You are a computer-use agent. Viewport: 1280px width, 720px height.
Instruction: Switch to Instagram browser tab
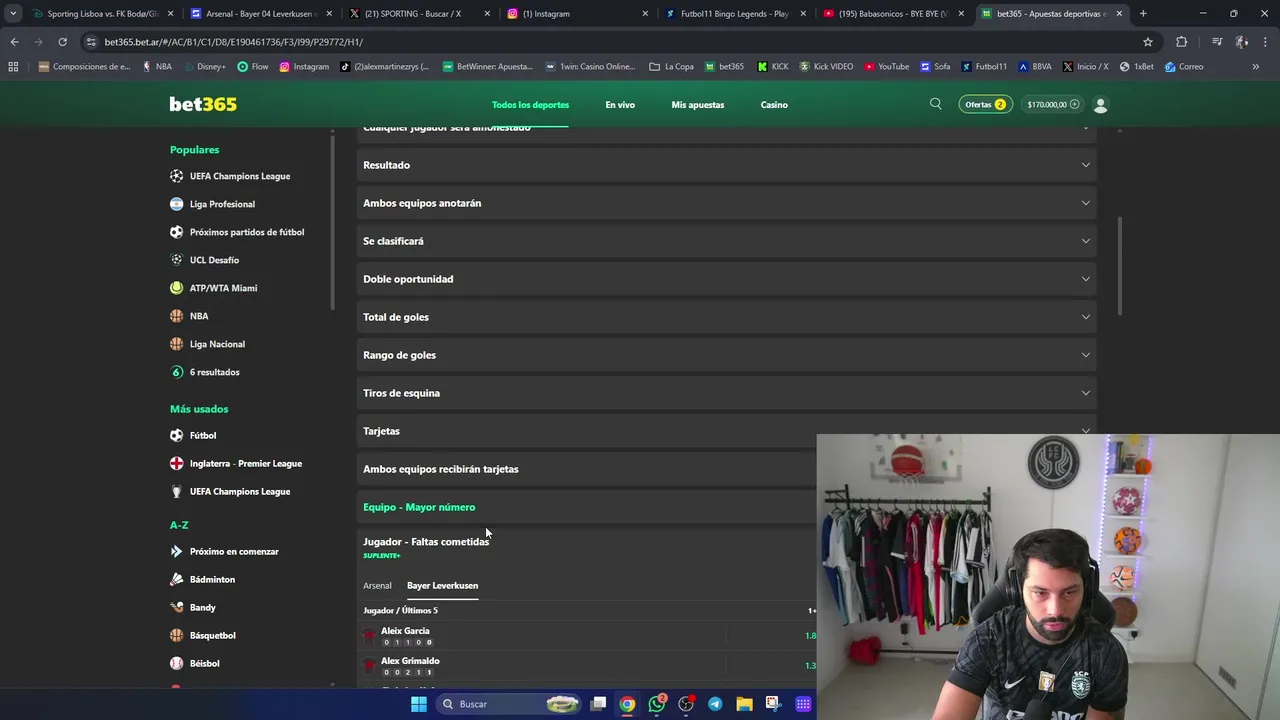point(575,14)
